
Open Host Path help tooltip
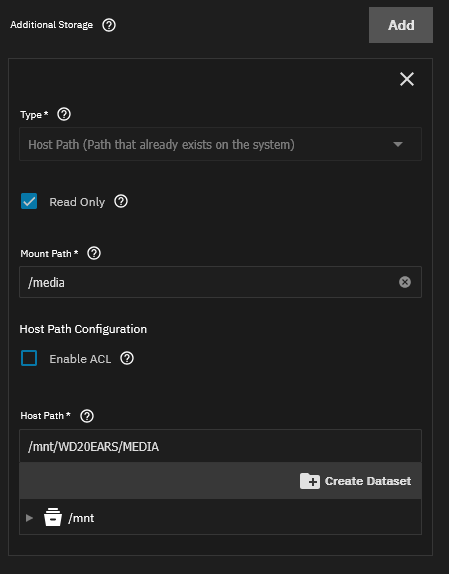87,416
